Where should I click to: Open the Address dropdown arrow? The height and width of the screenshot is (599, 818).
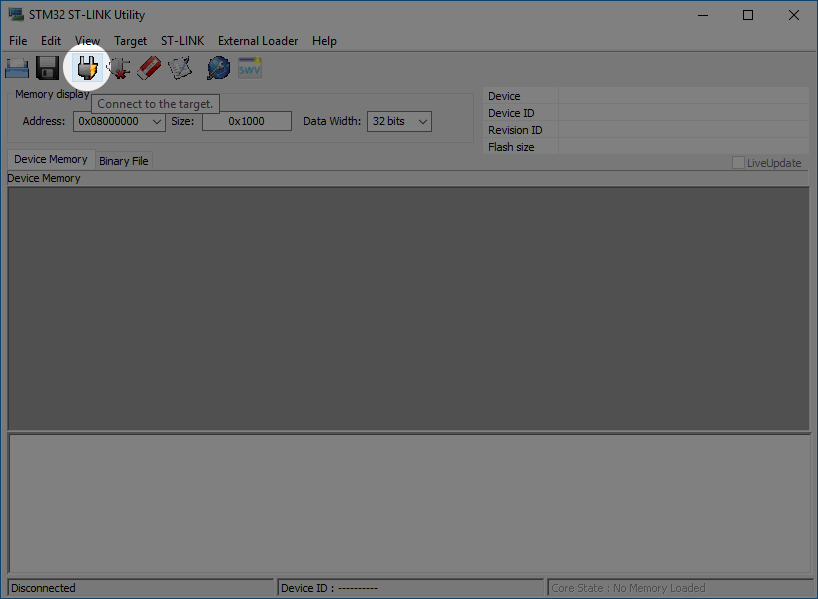coord(157,122)
